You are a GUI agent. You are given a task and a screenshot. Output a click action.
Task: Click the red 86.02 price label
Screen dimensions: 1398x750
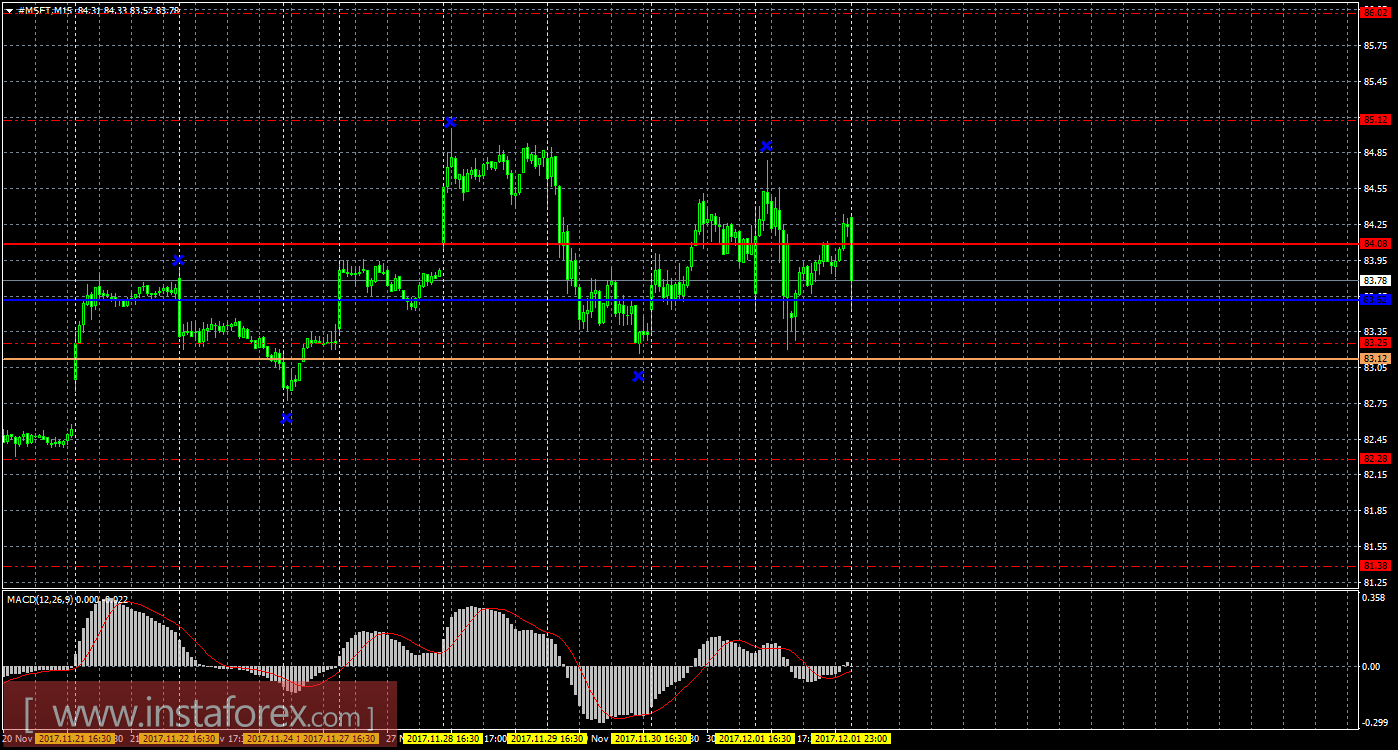point(1375,11)
